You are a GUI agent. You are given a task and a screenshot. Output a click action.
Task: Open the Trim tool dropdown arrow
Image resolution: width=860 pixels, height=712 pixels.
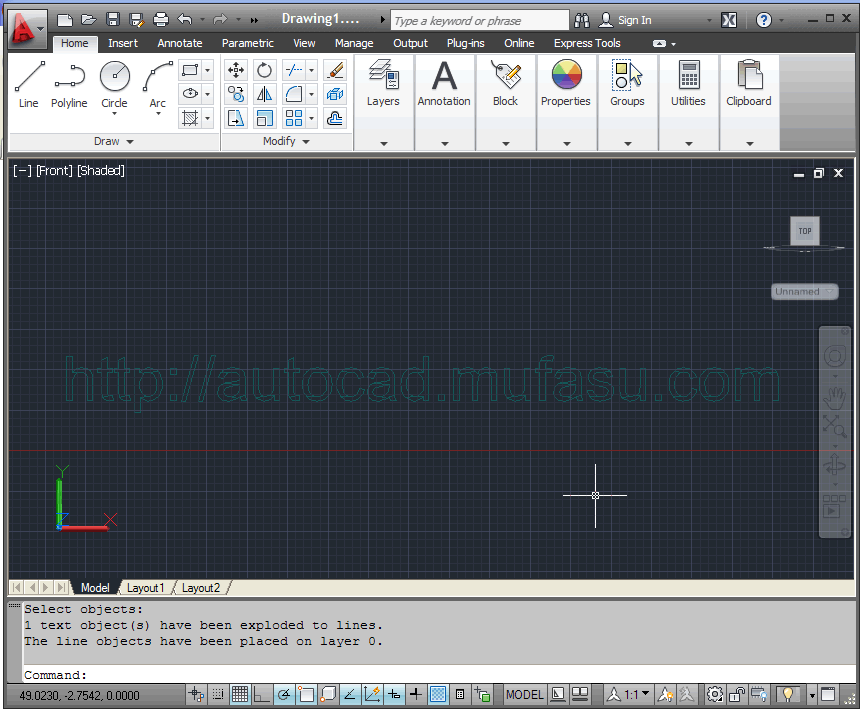(x=312, y=70)
